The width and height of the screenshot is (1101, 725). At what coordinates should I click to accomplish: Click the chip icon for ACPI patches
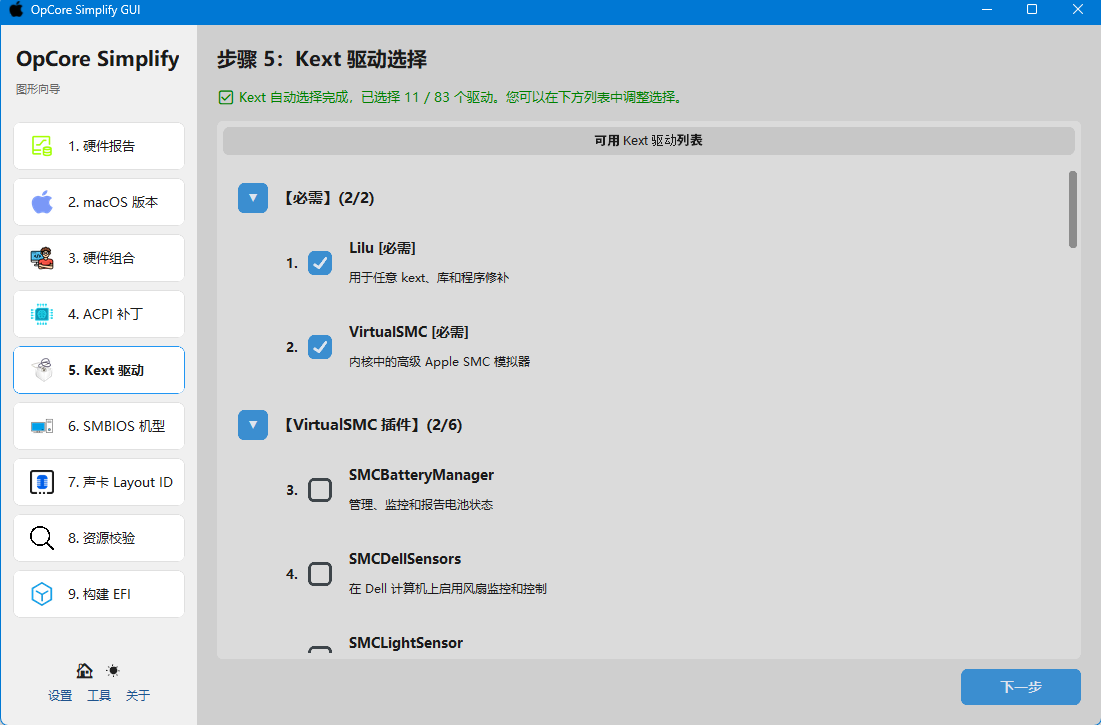pos(41,314)
